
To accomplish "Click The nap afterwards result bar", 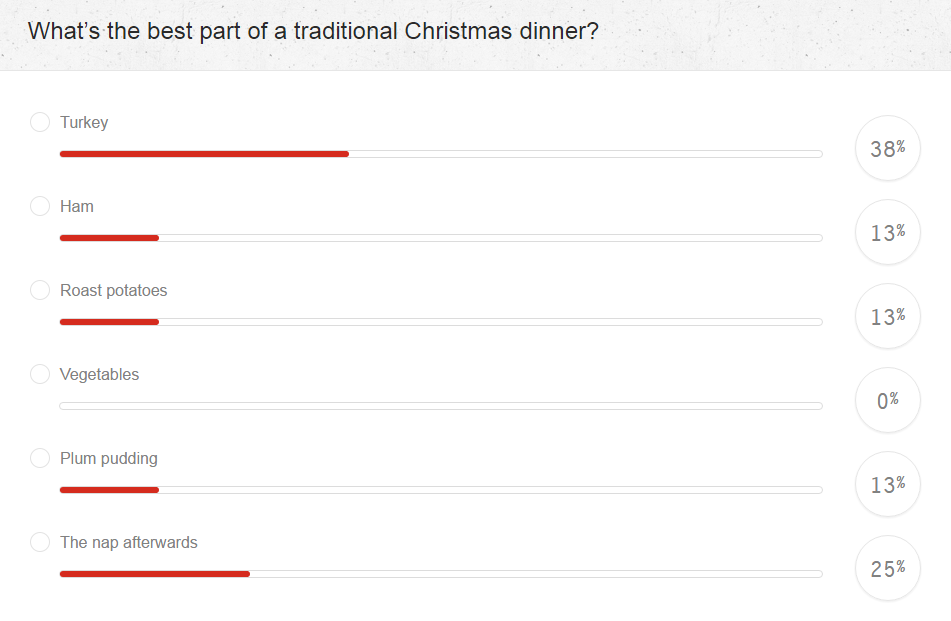I will pos(440,573).
